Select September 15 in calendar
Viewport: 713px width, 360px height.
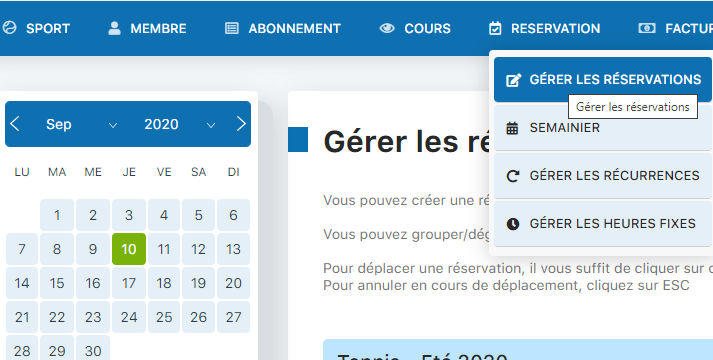point(57,283)
